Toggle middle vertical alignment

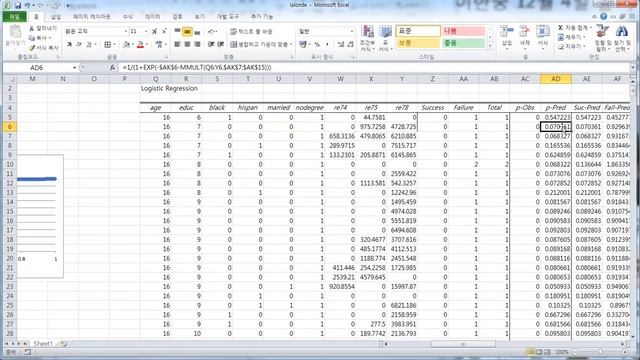(187, 31)
